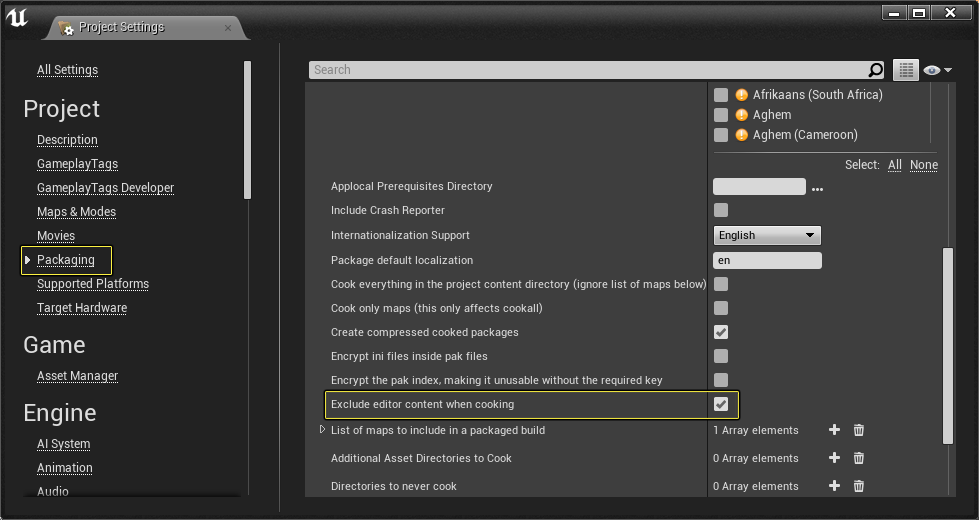The image size is (979, 520).
Task: Open the property matrix grid view icon
Action: (906, 70)
